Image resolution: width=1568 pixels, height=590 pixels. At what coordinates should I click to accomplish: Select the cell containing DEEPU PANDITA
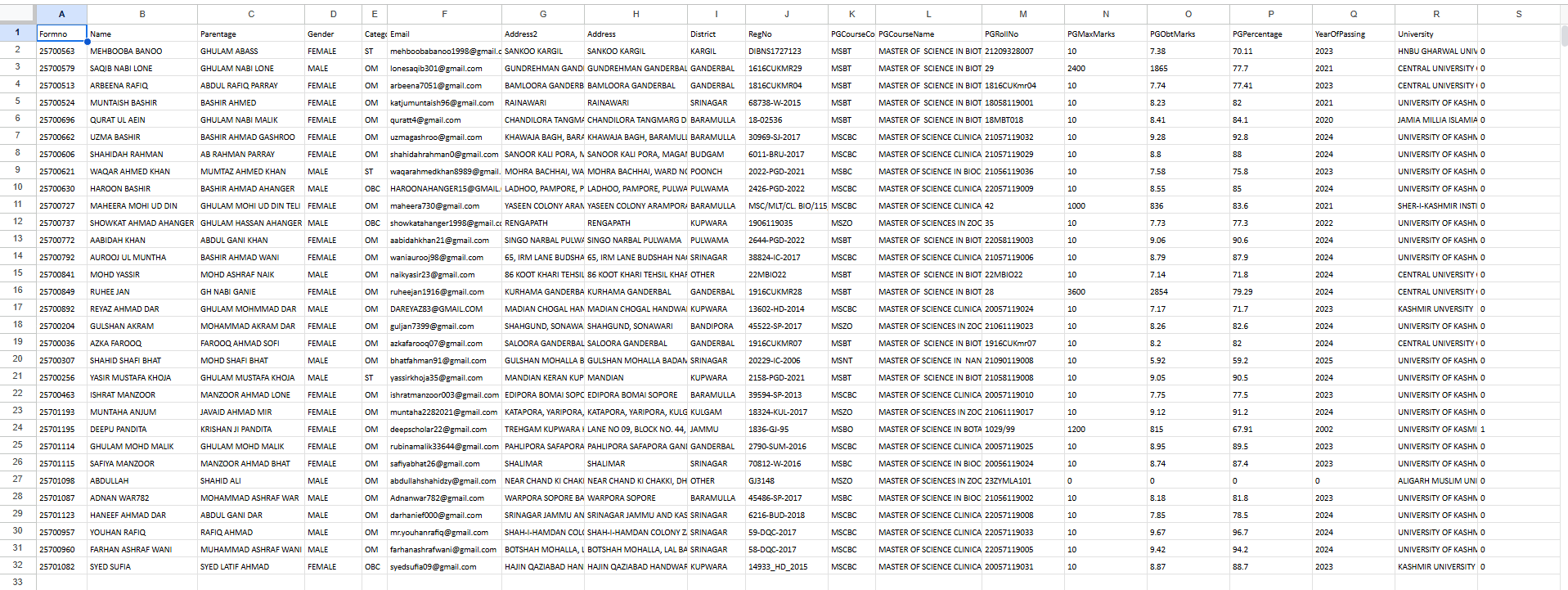click(142, 429)
